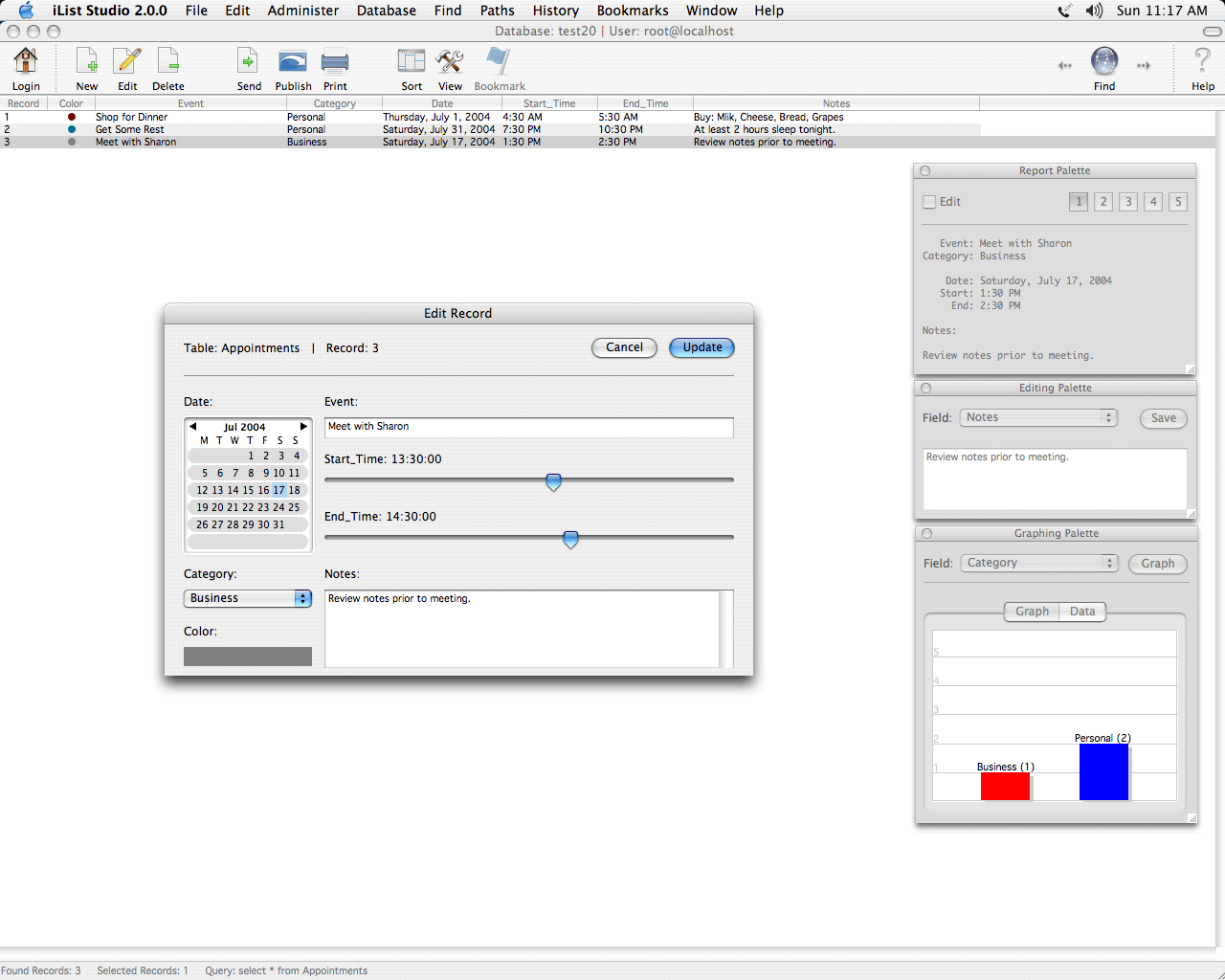This screenshot has width=1225, height=980.
Task: Click the Find globe icon
Action: tap(1104, 61)
